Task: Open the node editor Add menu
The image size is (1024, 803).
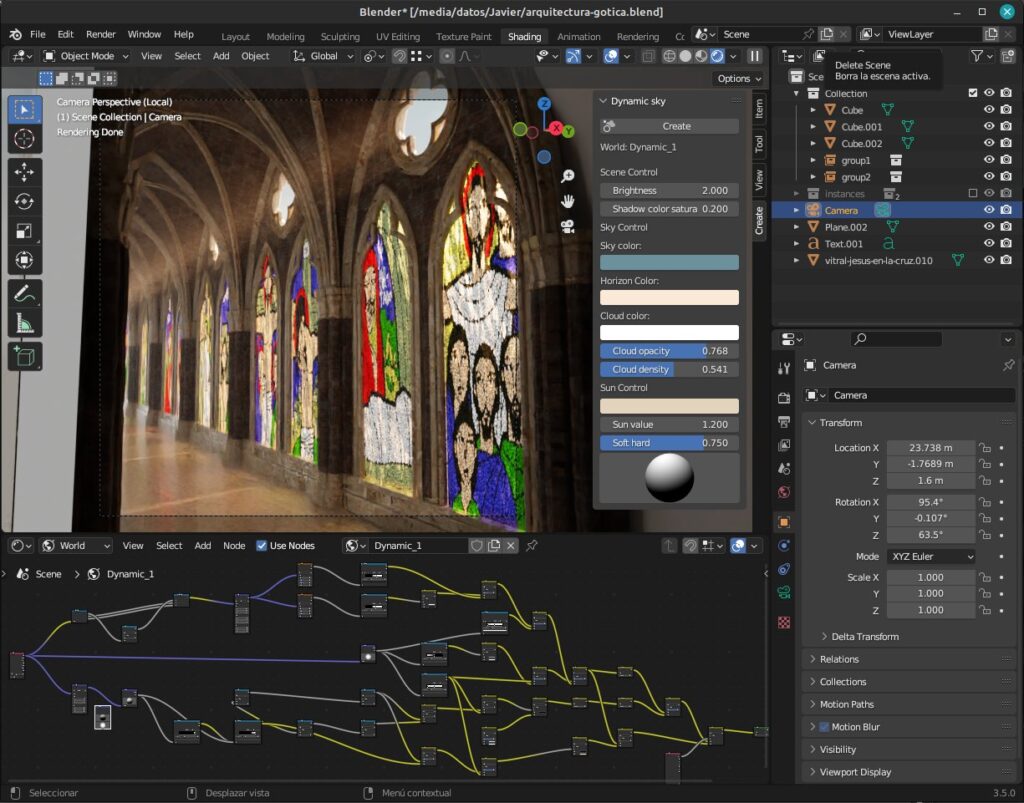Action: 202,546
